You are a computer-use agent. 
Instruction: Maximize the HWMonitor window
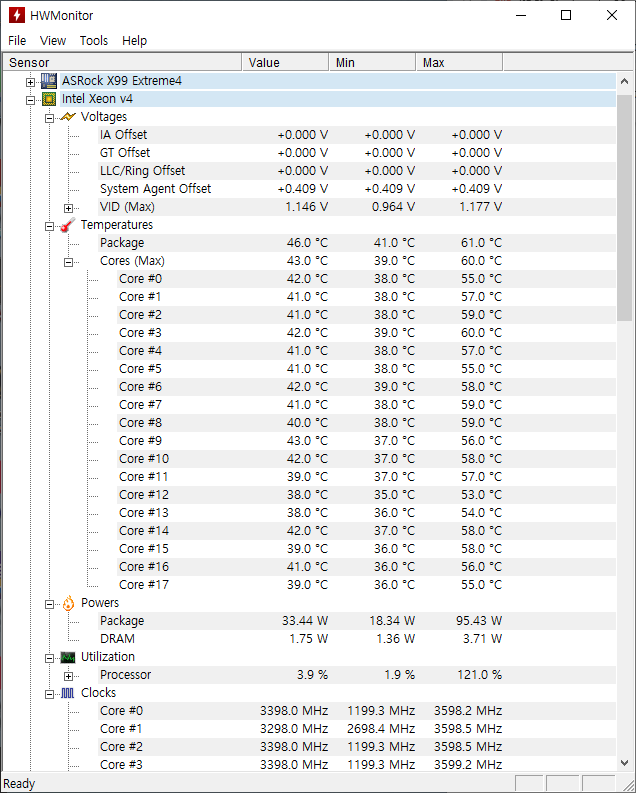click(x=566, y=15)
